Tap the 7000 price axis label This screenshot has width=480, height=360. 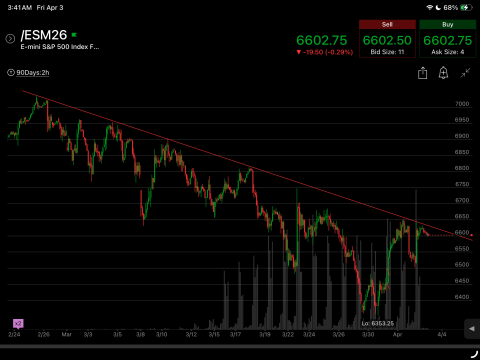[x=462, y=104]
